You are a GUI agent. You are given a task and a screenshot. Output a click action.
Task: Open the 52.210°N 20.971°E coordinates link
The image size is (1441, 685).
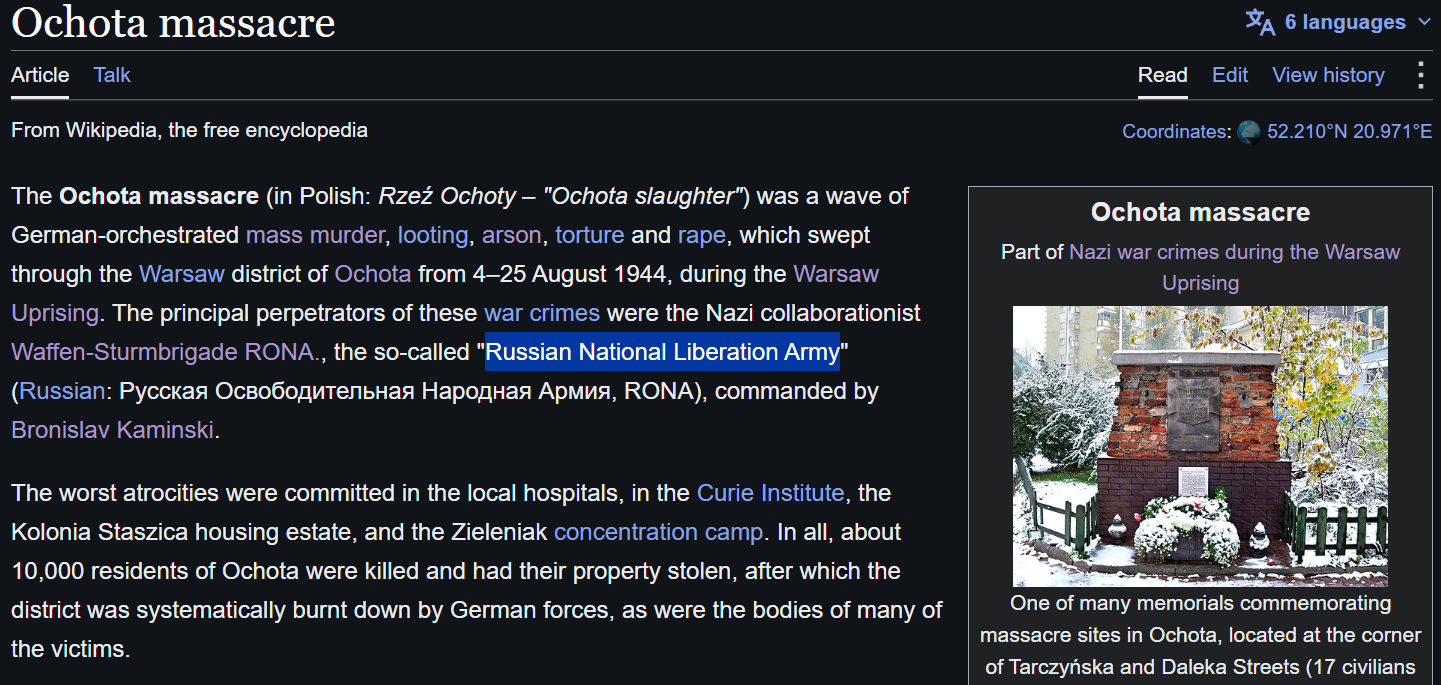(x=1349, y=131)
